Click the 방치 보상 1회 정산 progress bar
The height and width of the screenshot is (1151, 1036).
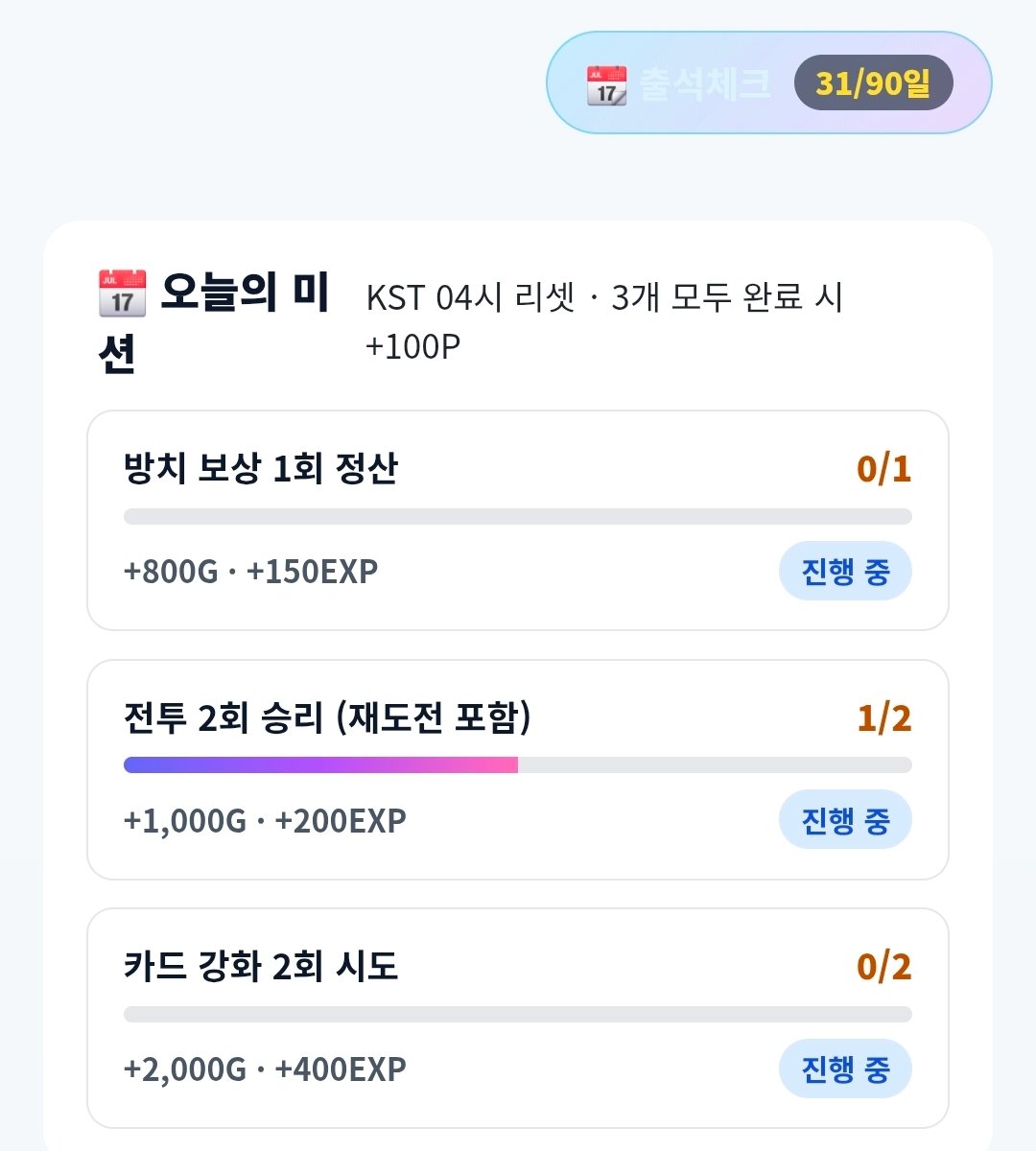(518, 517)
